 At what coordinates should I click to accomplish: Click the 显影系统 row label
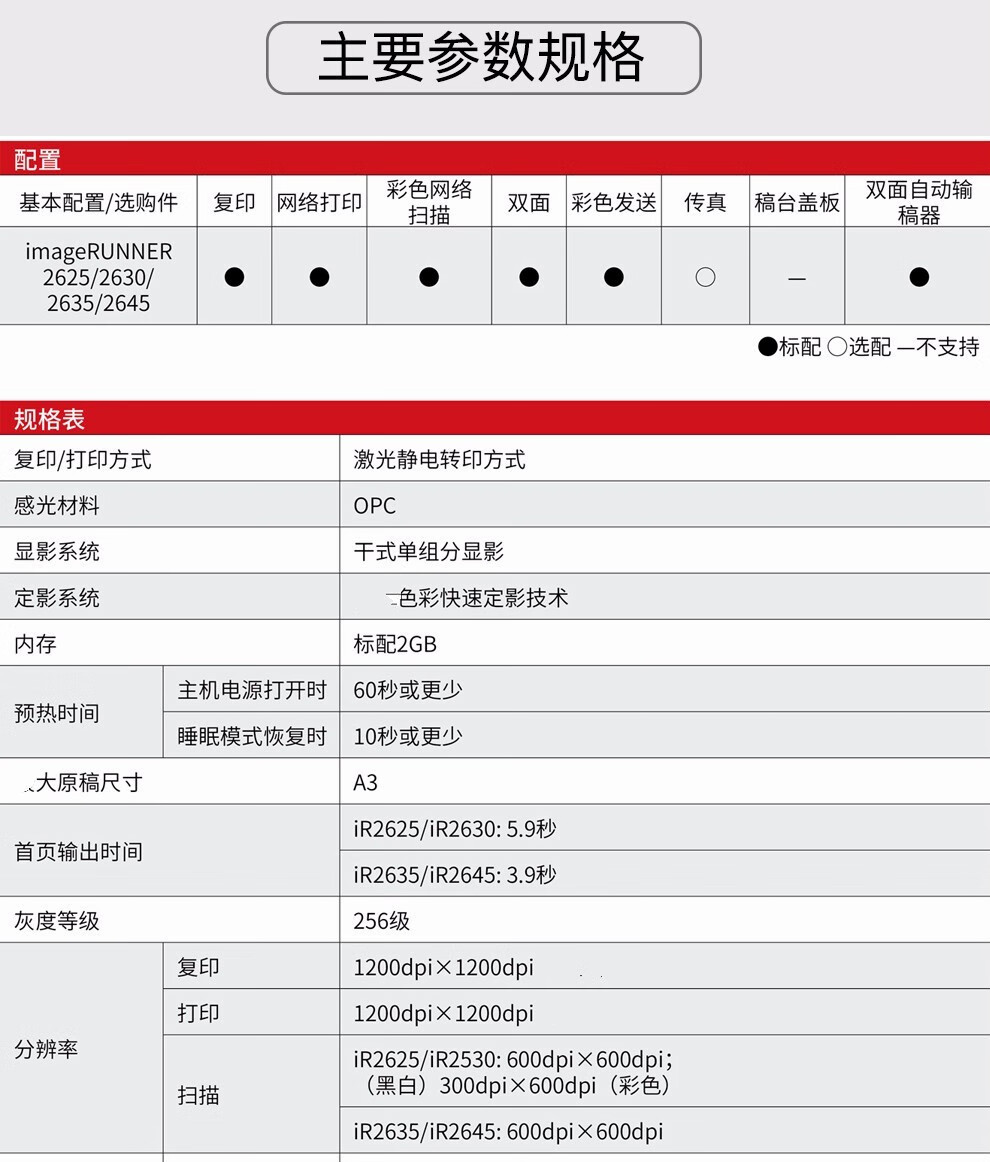(57, 551)
